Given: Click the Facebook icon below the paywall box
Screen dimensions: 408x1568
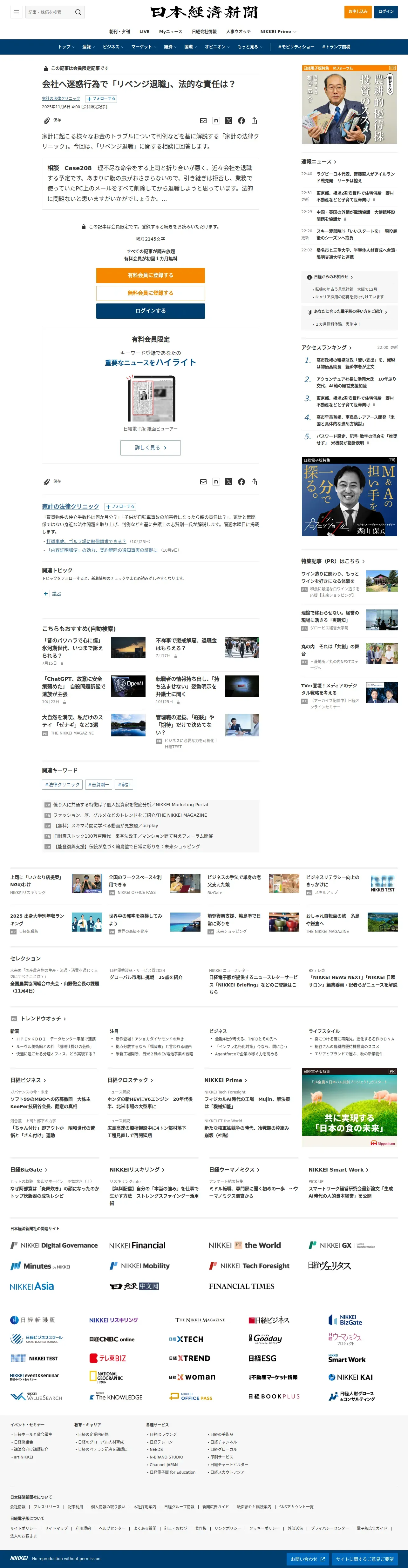Looking at the screenshot, I should [242, 482].
